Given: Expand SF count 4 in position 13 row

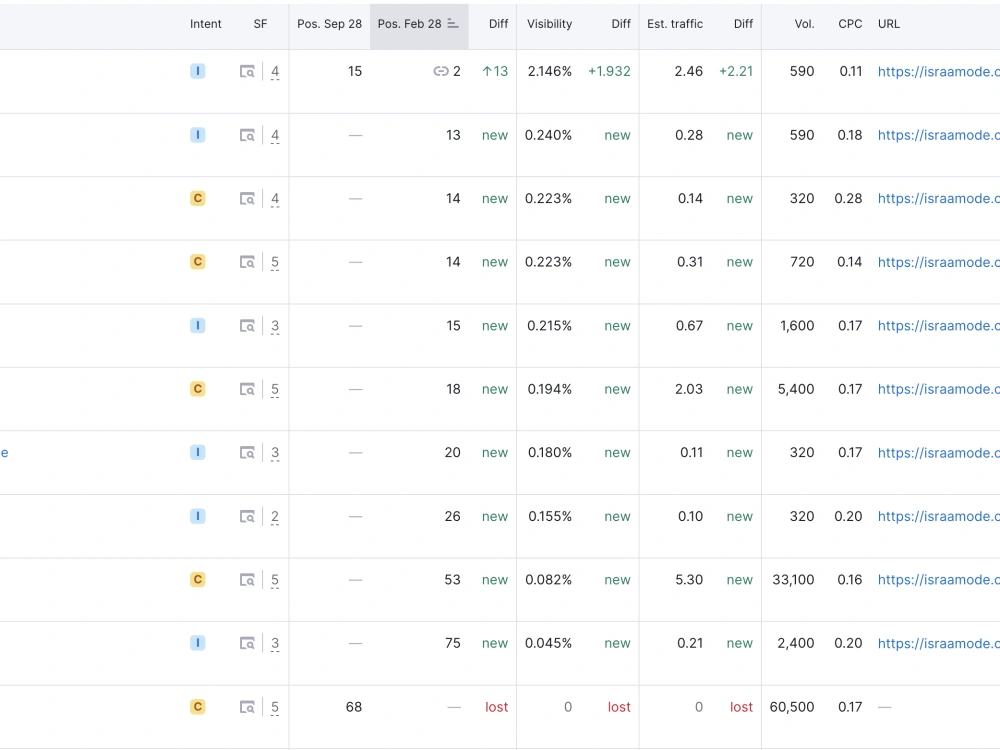Looking at the screenshot, I should (x=275, y=136).
